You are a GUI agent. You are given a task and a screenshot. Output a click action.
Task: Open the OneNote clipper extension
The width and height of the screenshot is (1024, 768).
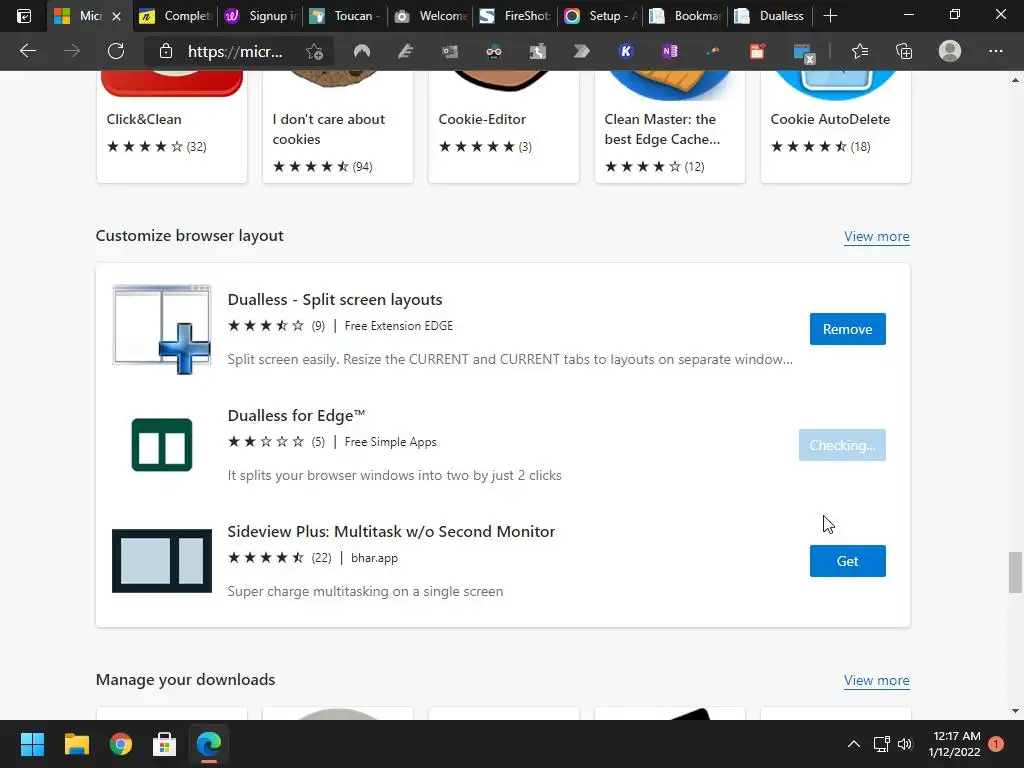(669, 51)
